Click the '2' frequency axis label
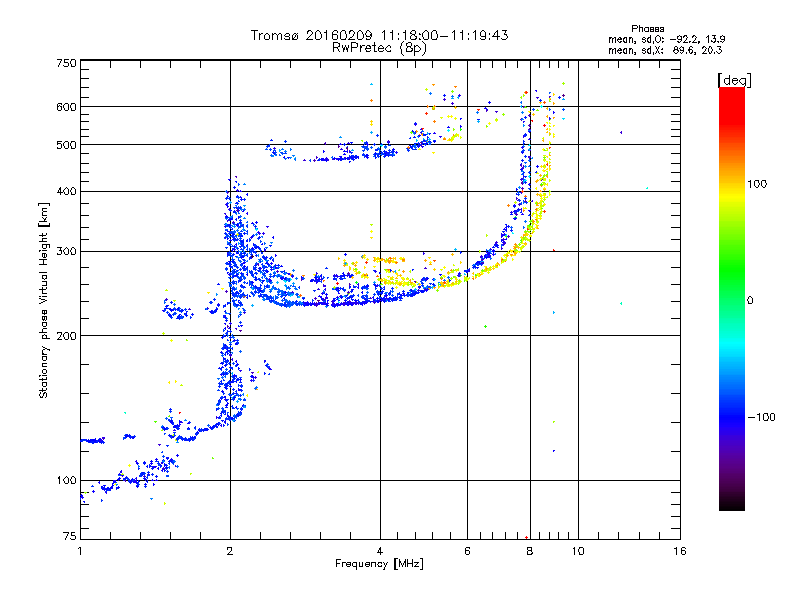 pyautogui.click(x=230, y=551)
